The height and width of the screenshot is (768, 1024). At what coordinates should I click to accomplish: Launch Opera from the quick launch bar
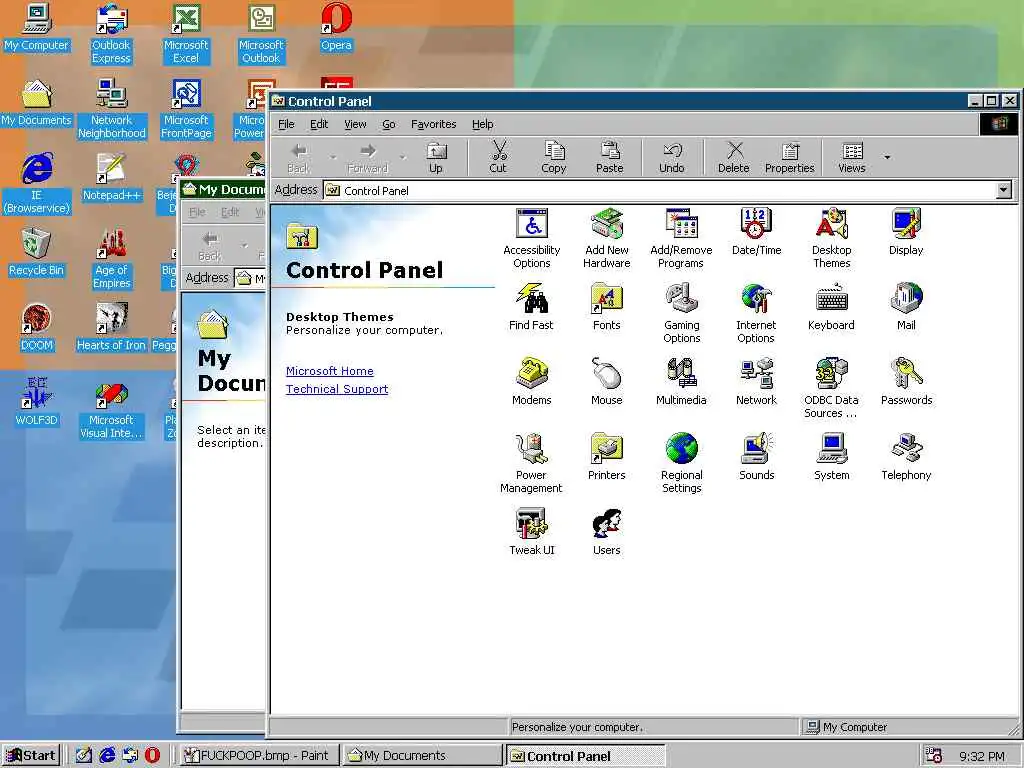click(x=152, y=756)
